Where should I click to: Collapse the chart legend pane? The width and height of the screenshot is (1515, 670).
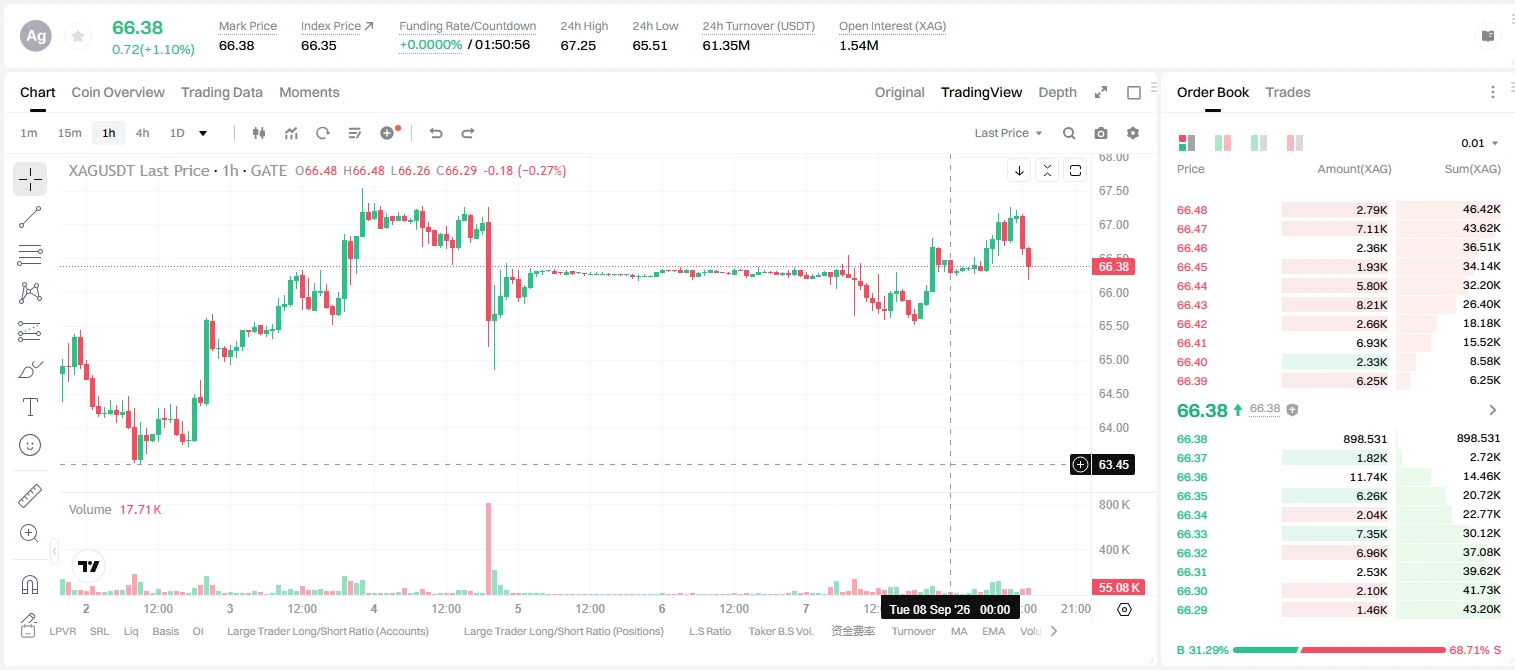[x=1047, y=170]
